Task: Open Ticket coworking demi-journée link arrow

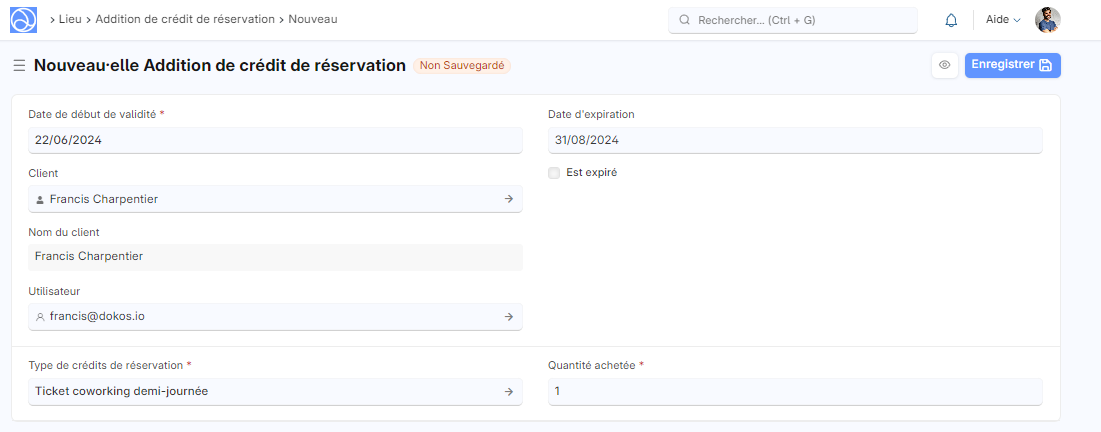Action: pyautogui.click(x=508, y=391)
